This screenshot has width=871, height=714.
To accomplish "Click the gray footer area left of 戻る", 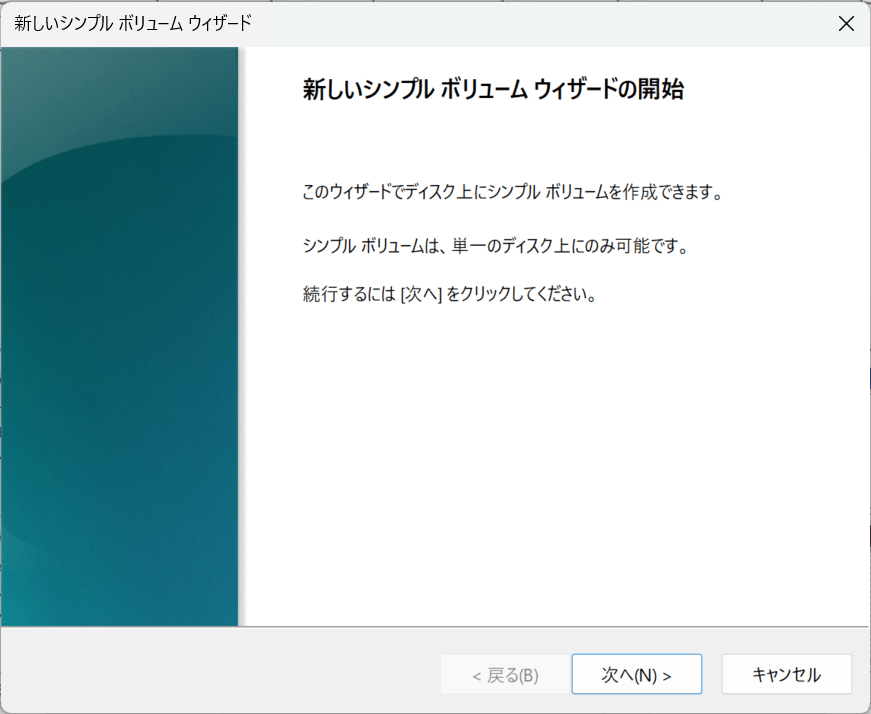I will click(x=221, y=670).
